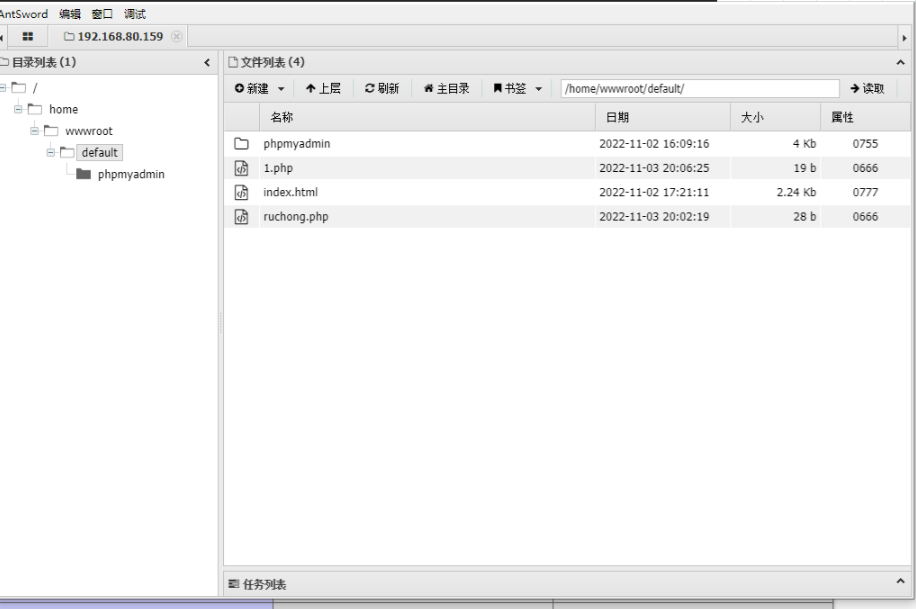This screenshot has width=916, height=609.
Task: Open the 新建 dropdown arrow
Action: pos(281,89)
